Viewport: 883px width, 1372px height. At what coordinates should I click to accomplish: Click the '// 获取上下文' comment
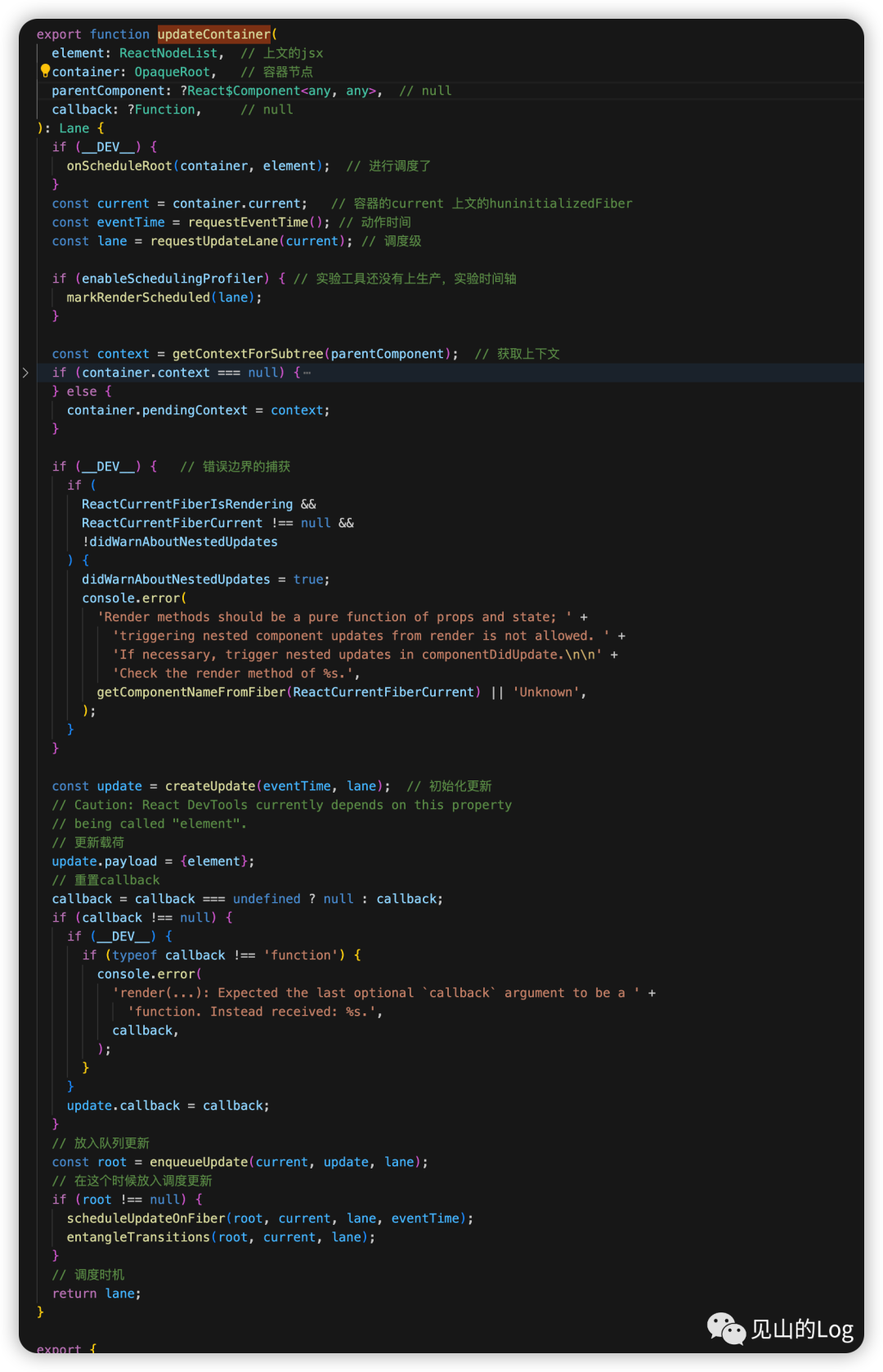[518, 354]
